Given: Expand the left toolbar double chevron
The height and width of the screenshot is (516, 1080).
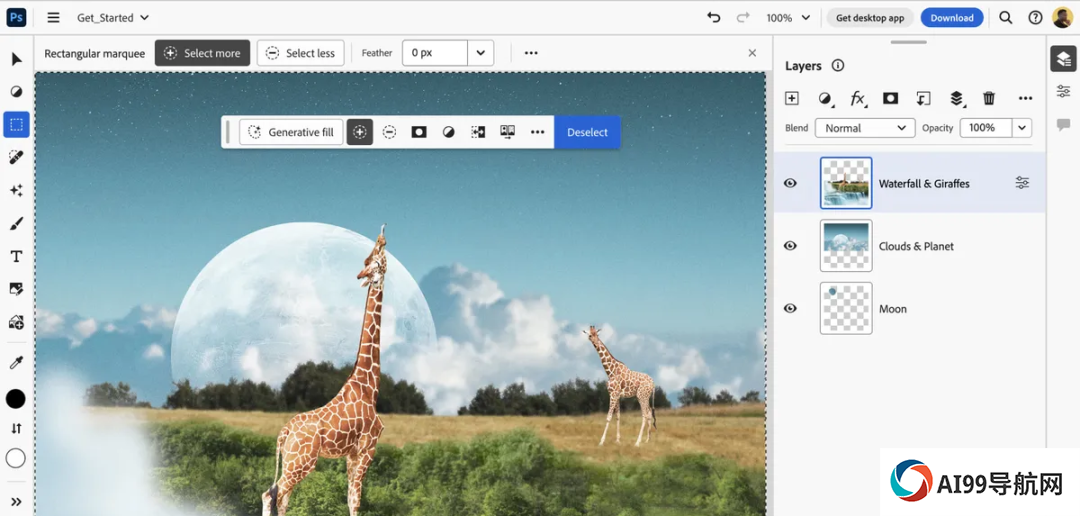Looking at the screenshot, I should (17, 502).
